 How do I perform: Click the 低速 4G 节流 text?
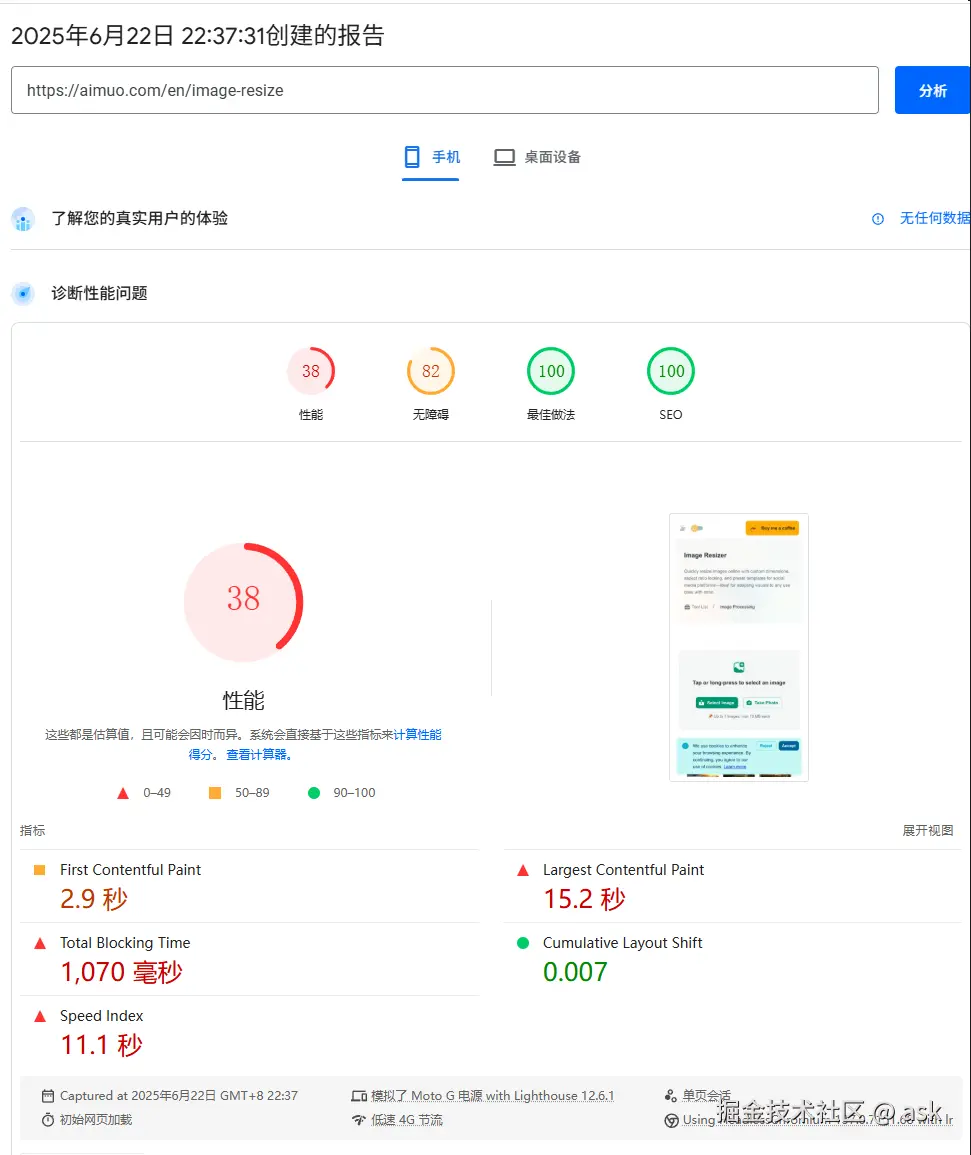click(407, 1120)
